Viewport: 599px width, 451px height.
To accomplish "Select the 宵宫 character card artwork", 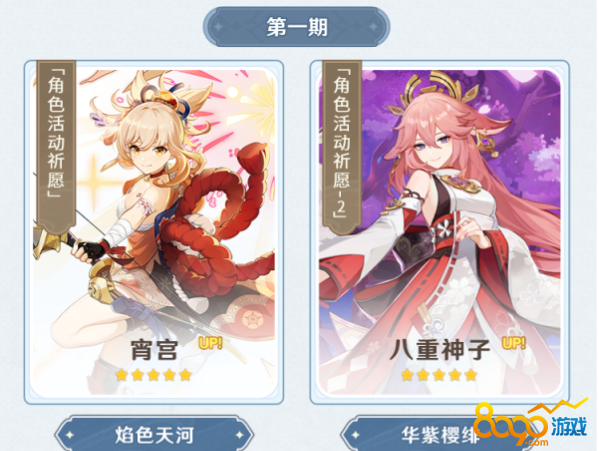I will [154, 232].
